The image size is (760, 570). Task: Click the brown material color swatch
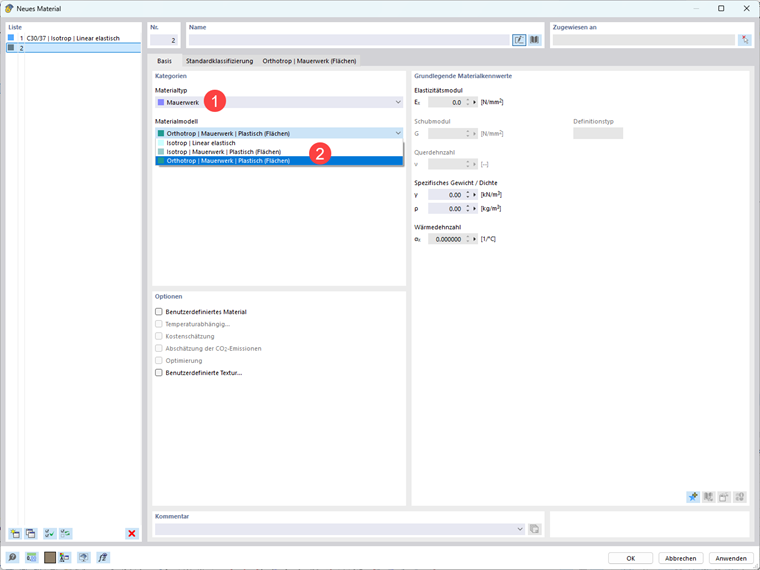pos(50,557)
